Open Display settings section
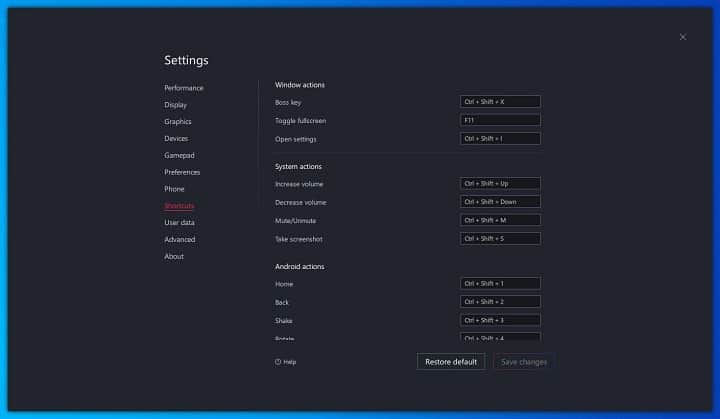This screenshot has height=419, width=720. click(x=175, y=105)
